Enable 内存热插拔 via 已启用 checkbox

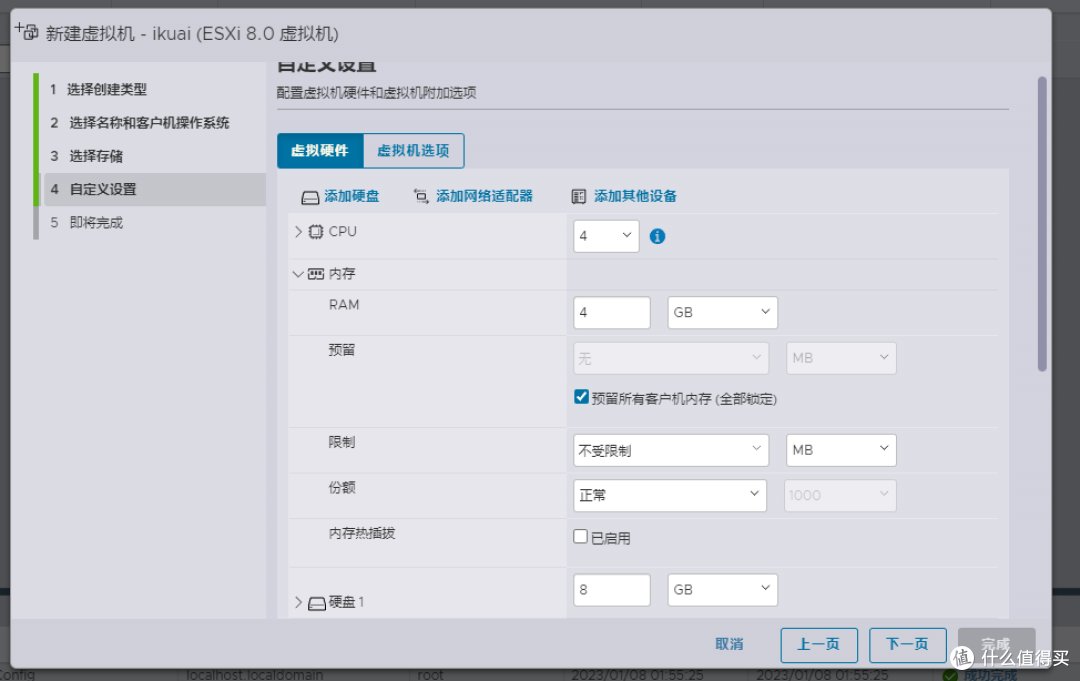[580, 536]
